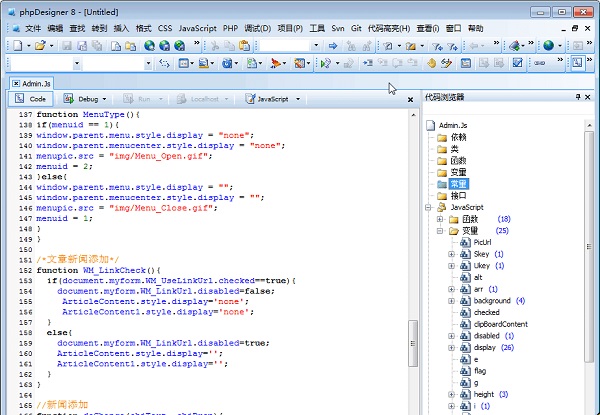Click the New file icon
The height and width of the screenshot is (415, 600).
point(18,46)
